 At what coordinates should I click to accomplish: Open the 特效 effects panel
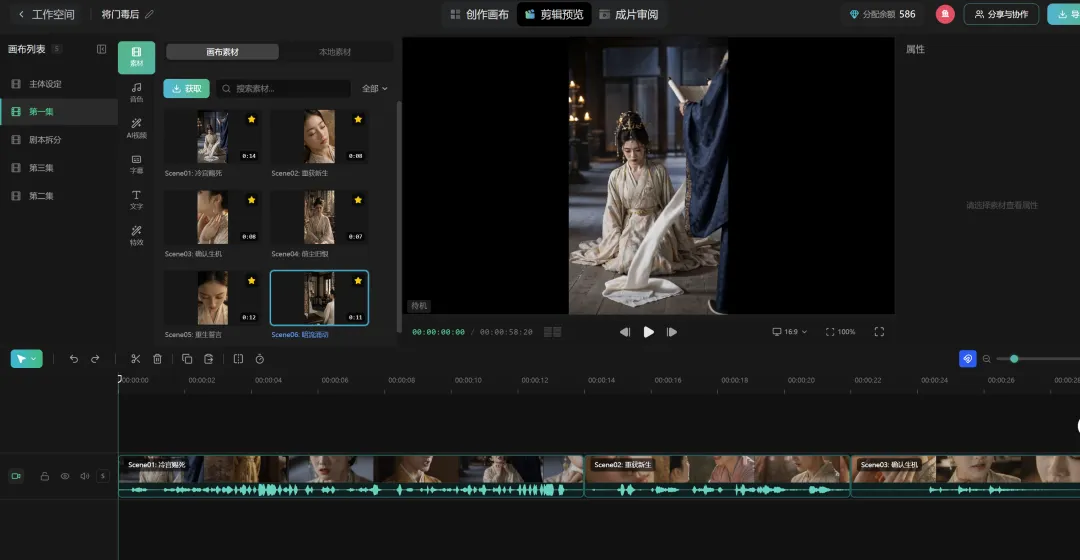click(x=136, y=235)
